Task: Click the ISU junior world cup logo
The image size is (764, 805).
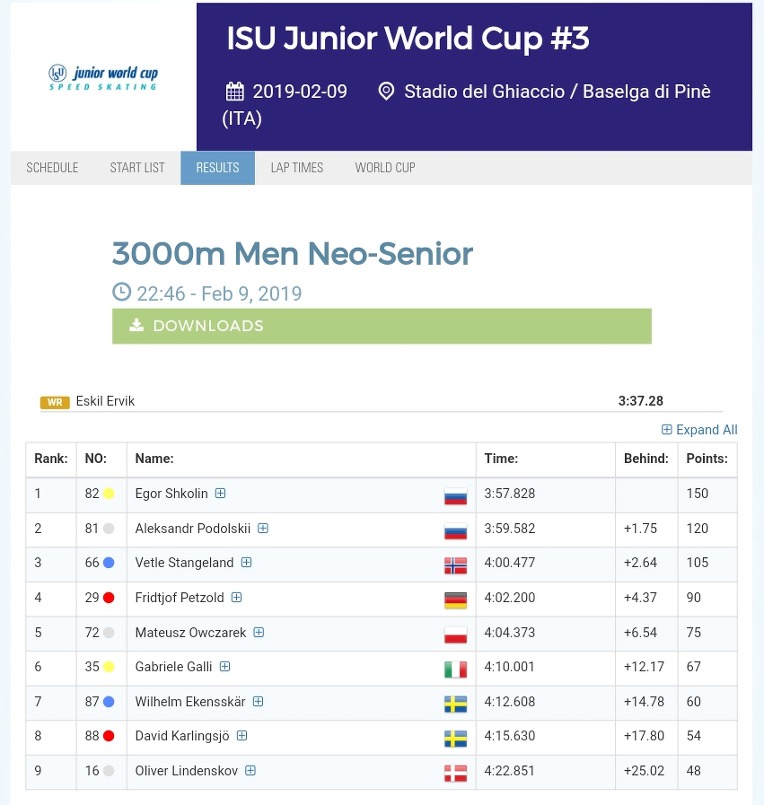Action: [x=103, y=78]
